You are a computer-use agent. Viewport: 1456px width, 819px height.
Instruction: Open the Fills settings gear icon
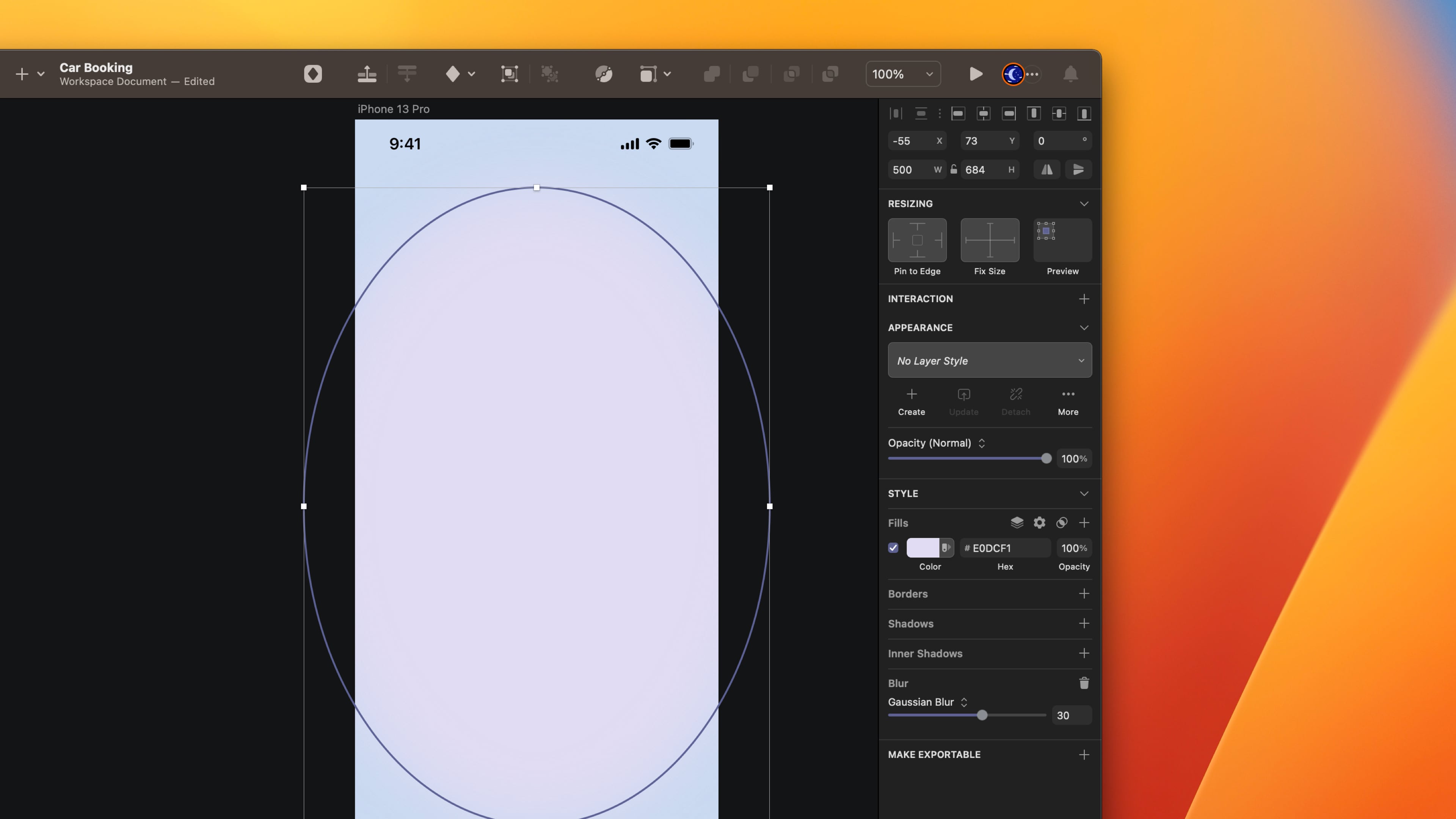(x=1039, y=523)
